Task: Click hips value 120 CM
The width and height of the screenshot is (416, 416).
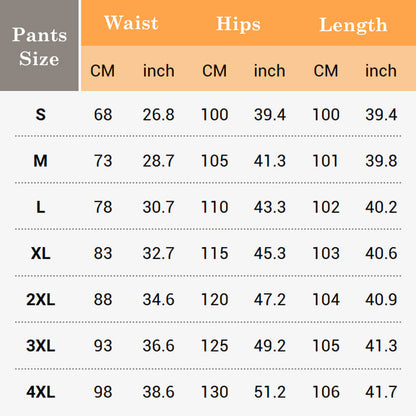Action: [215, 299]
